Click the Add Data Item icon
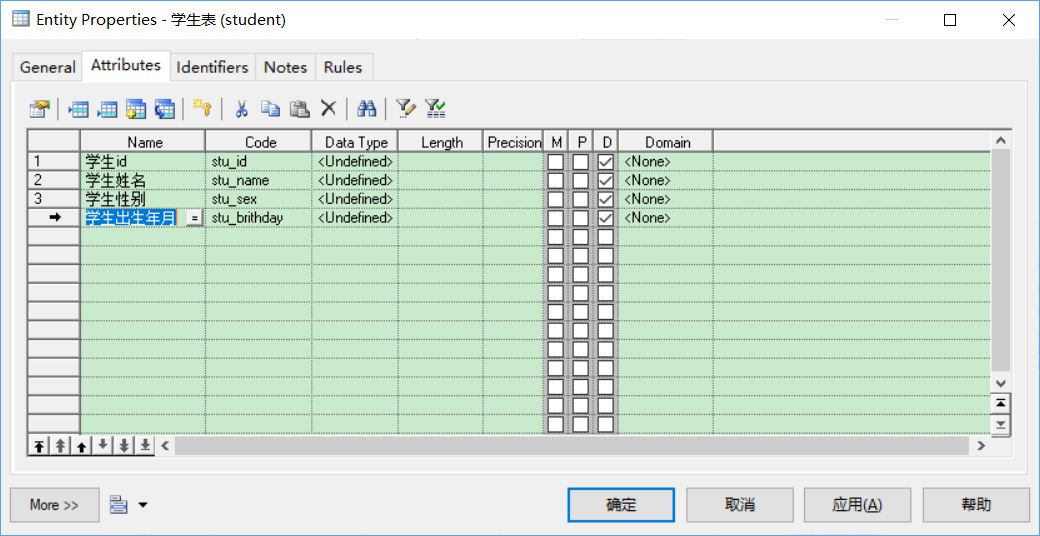Screen dimensions: 1040x536 pyautogui.click(x=136, y=109)
